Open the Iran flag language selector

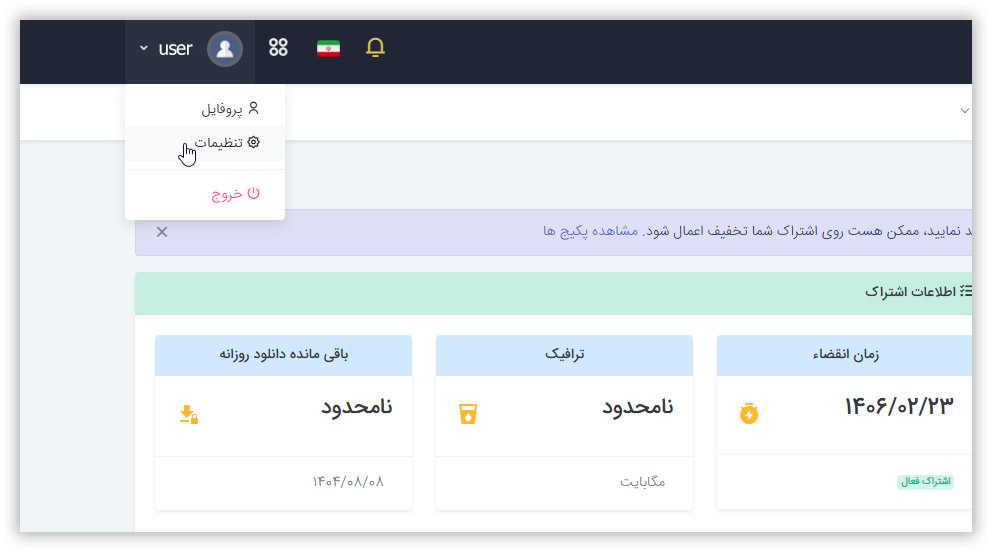[x=328, y=48]
